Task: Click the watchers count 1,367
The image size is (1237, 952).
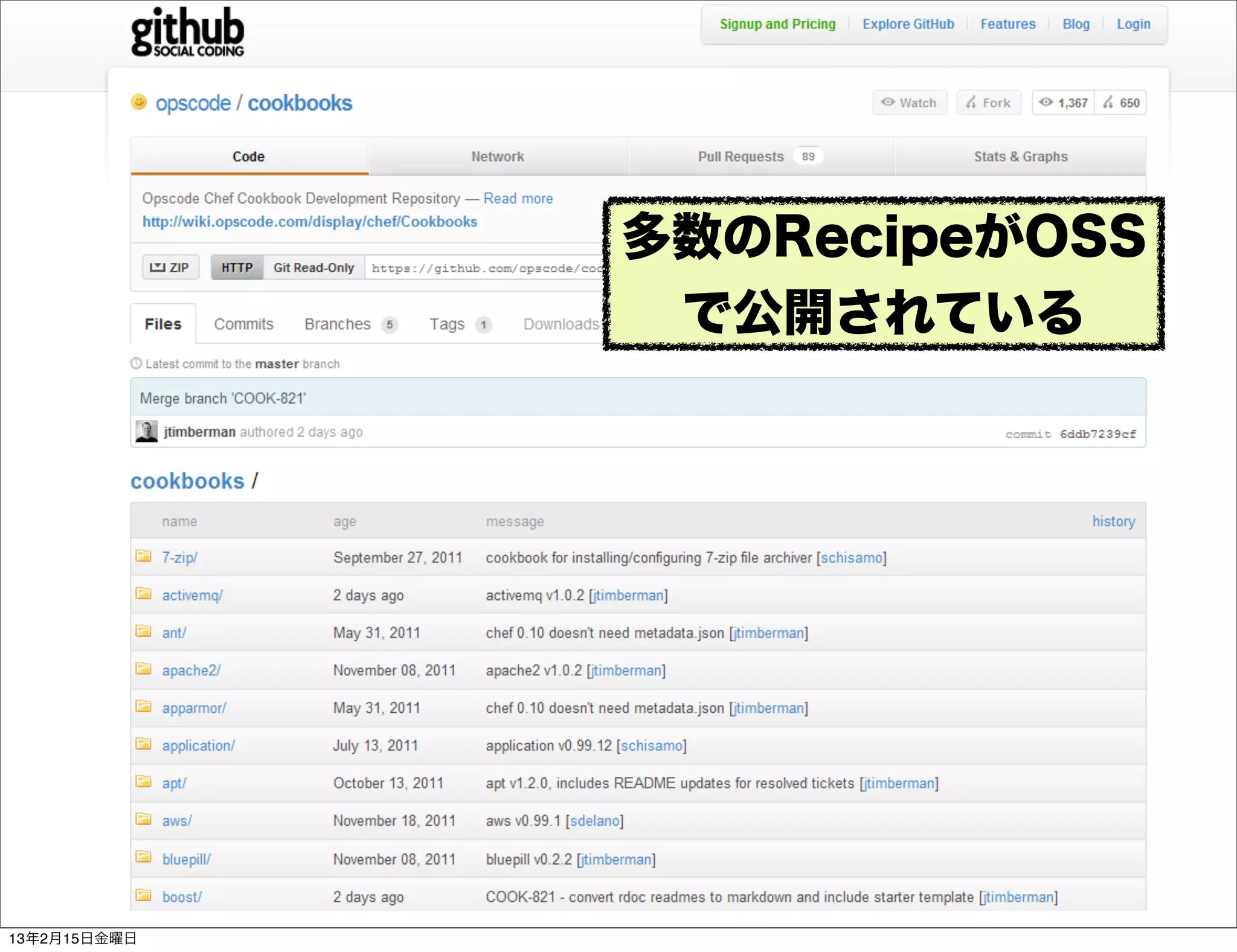Action: (1063, 103)
